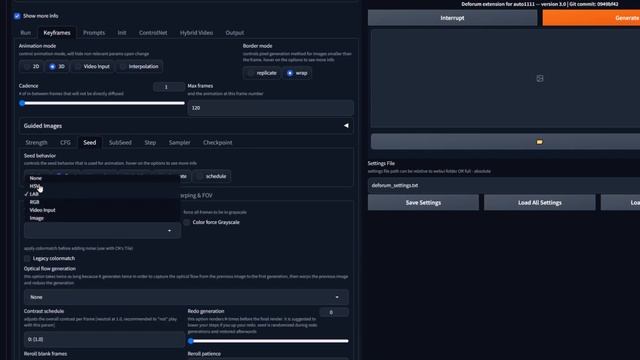The width and height of the screenshot is (640, 360).
Task: Select the Seed schedule tab
Action: (x=90, y=142)
